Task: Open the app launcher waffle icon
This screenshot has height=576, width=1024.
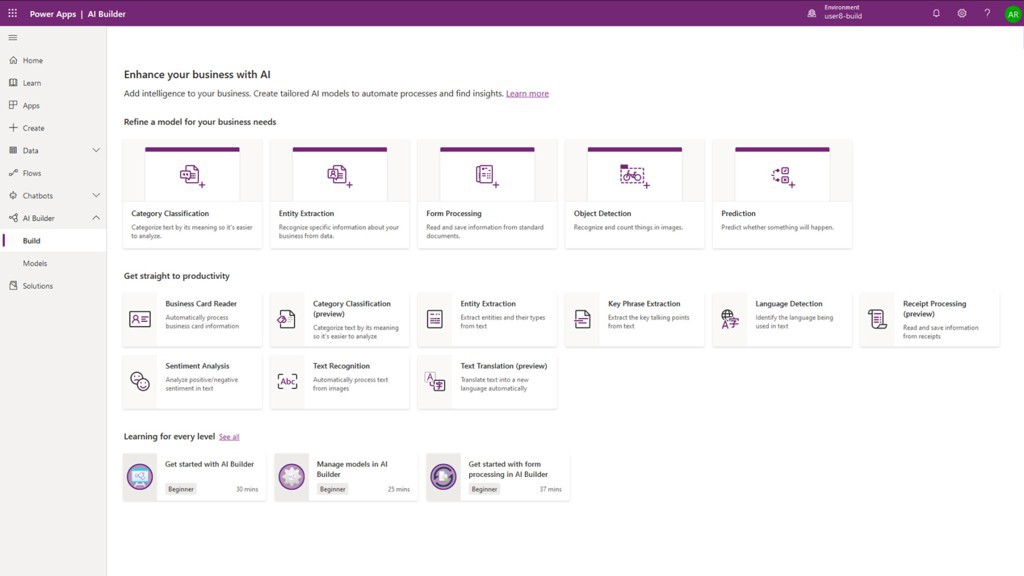Action: tap(12, 13)
